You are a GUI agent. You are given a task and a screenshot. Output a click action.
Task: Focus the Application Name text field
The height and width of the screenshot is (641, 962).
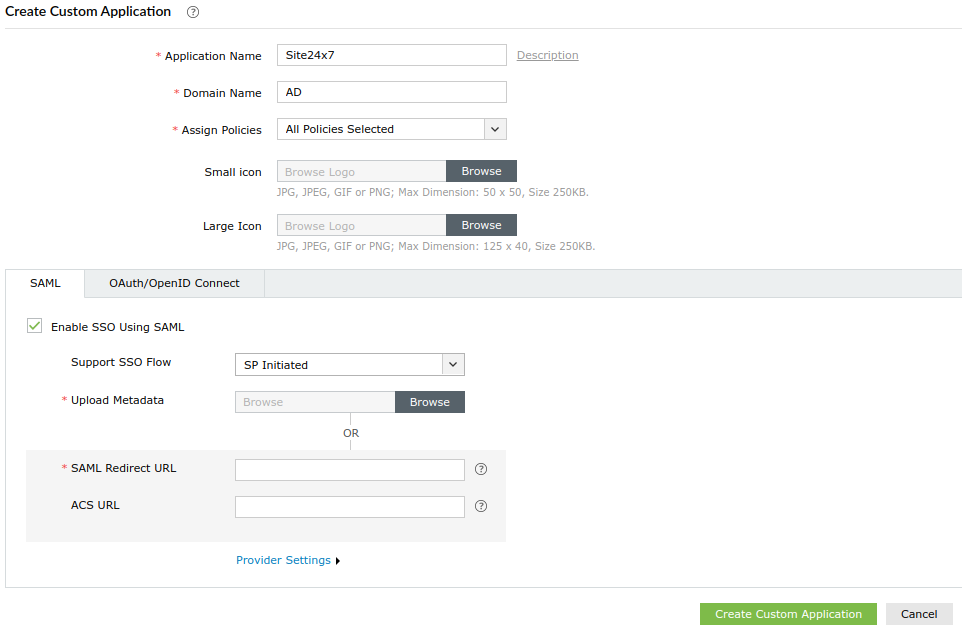391,55
